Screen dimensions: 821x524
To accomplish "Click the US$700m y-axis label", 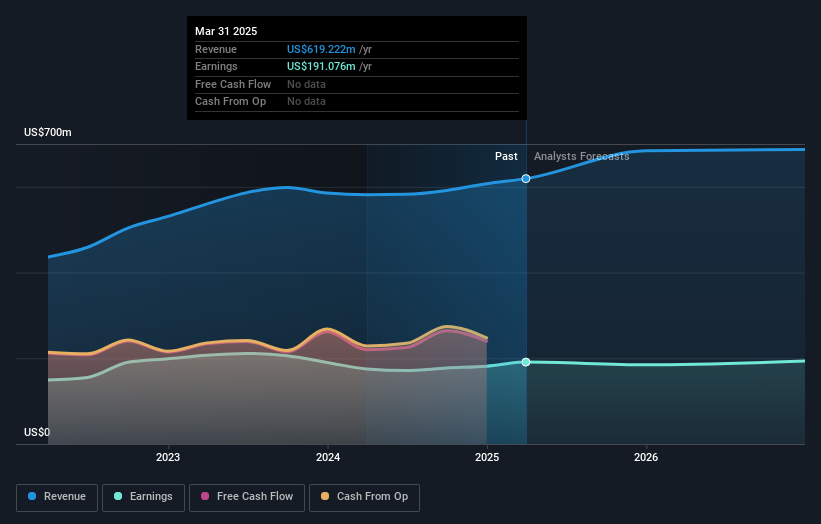I will (48, 132).
